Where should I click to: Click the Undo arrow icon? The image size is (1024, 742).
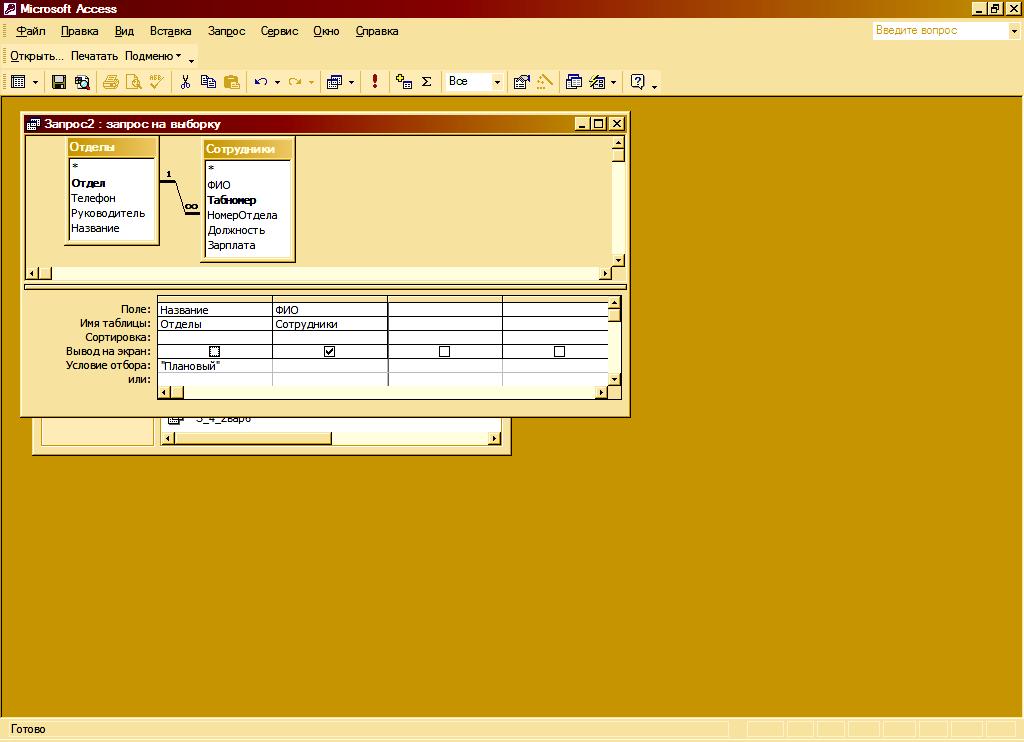click(261, 82)
